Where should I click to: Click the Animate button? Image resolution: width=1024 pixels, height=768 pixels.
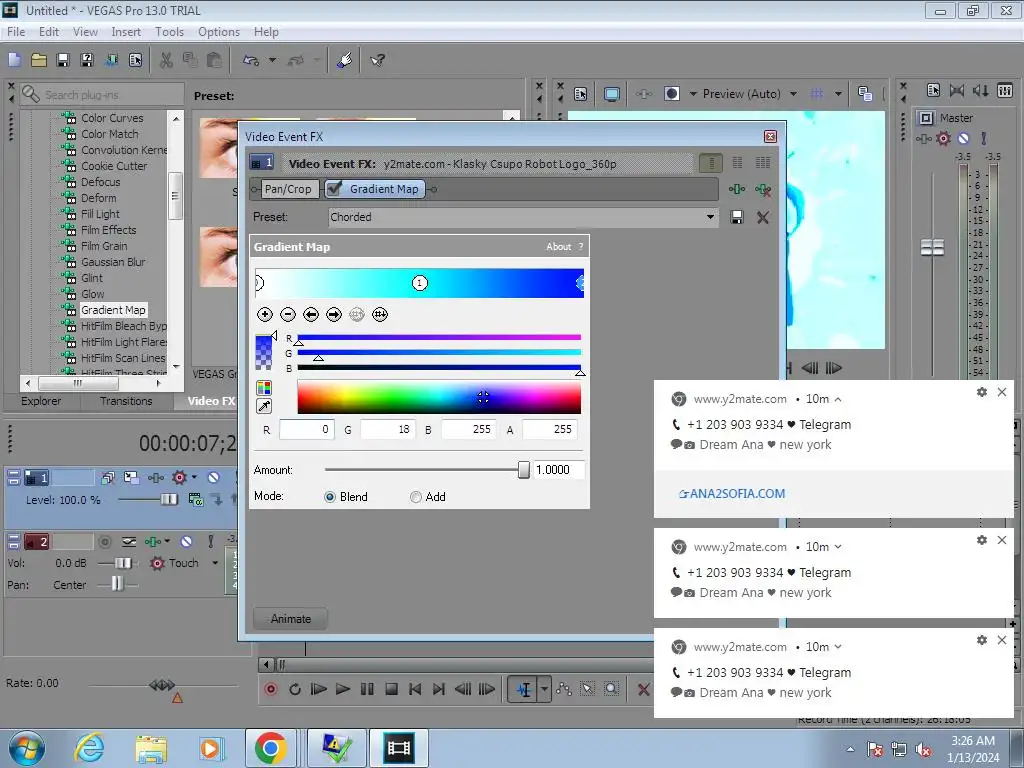pos(291,618)
